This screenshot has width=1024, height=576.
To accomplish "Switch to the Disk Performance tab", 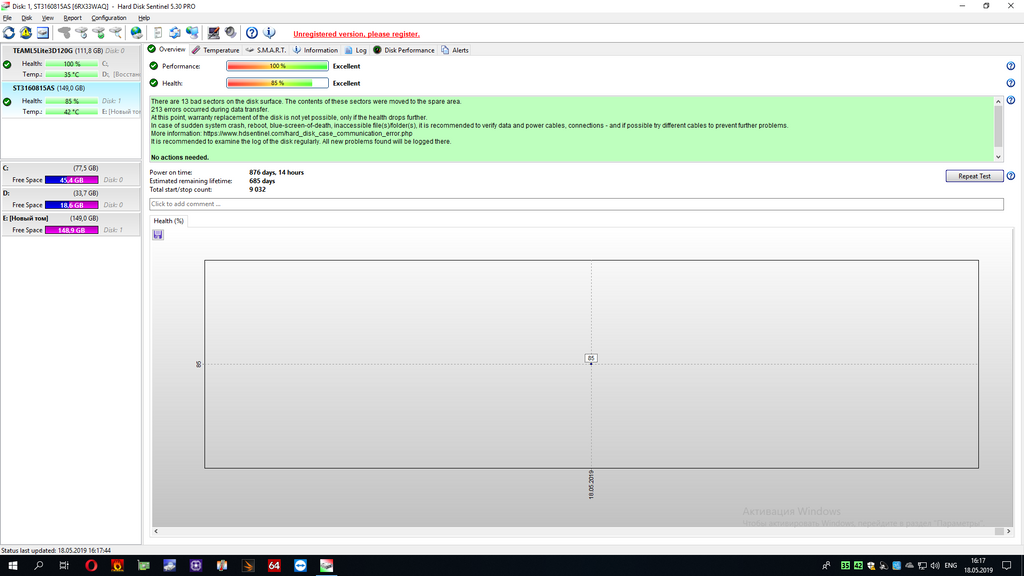I will tap(404, 50).
